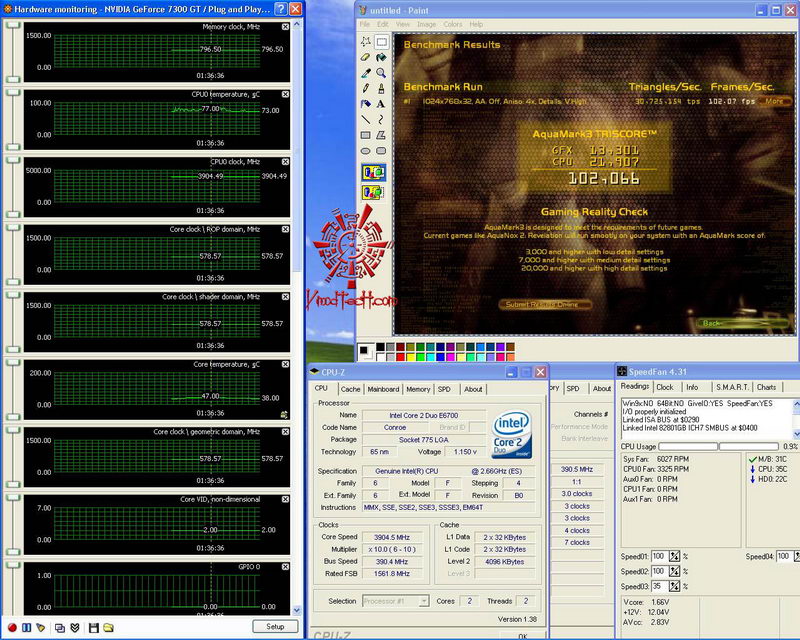
Task: Select the Ellipse shape tool
Action: [366, 151]
